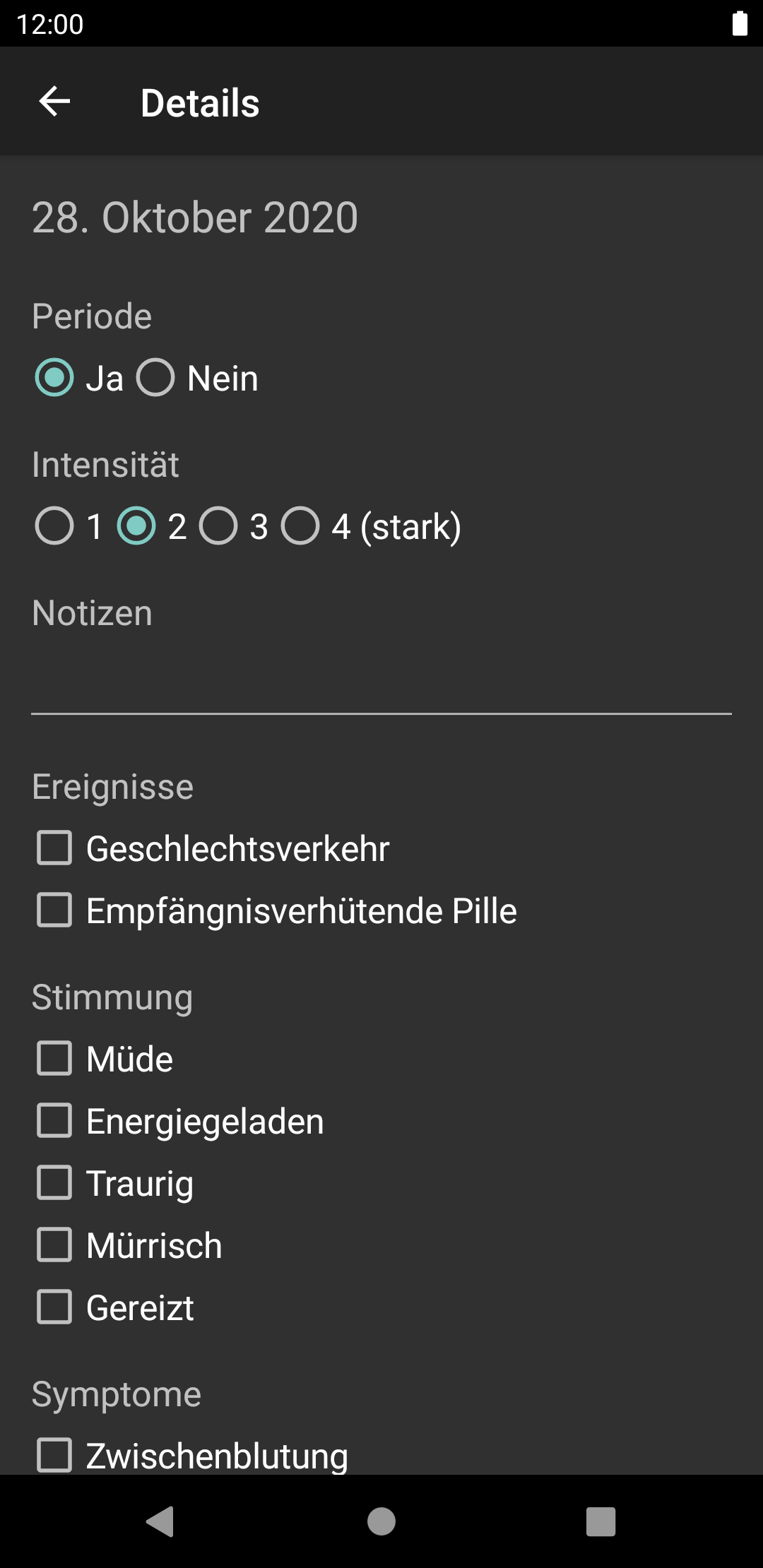This screenshot has height=1568, width=763.
Task: Tap the Android recent apps square
Action: point(601,1521)
